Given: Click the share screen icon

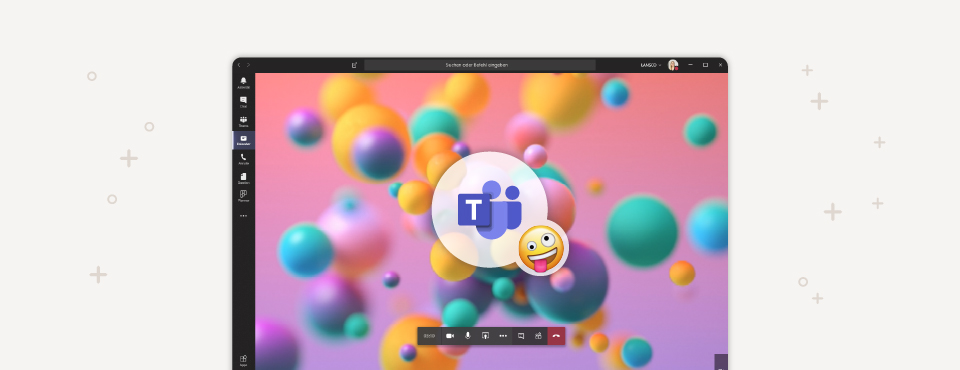Looking at the screenshot, I should (x=486, y=336).
